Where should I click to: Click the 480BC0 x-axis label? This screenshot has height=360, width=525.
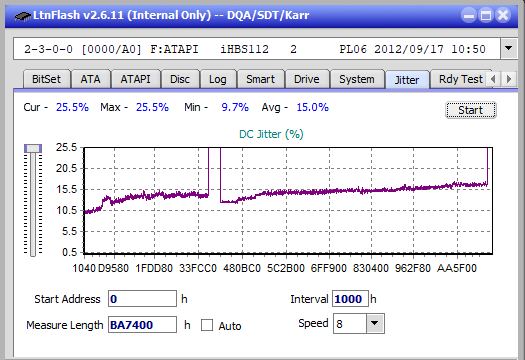click(242, 268)
